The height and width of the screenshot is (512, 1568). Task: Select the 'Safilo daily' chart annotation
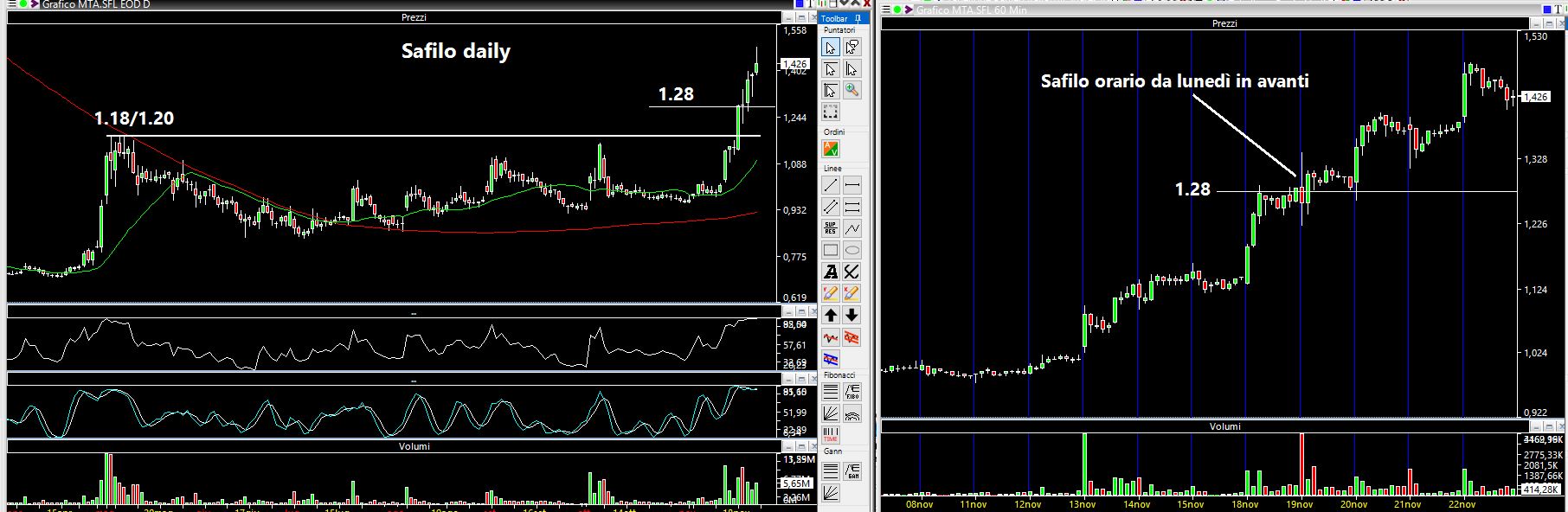[456, 51]
